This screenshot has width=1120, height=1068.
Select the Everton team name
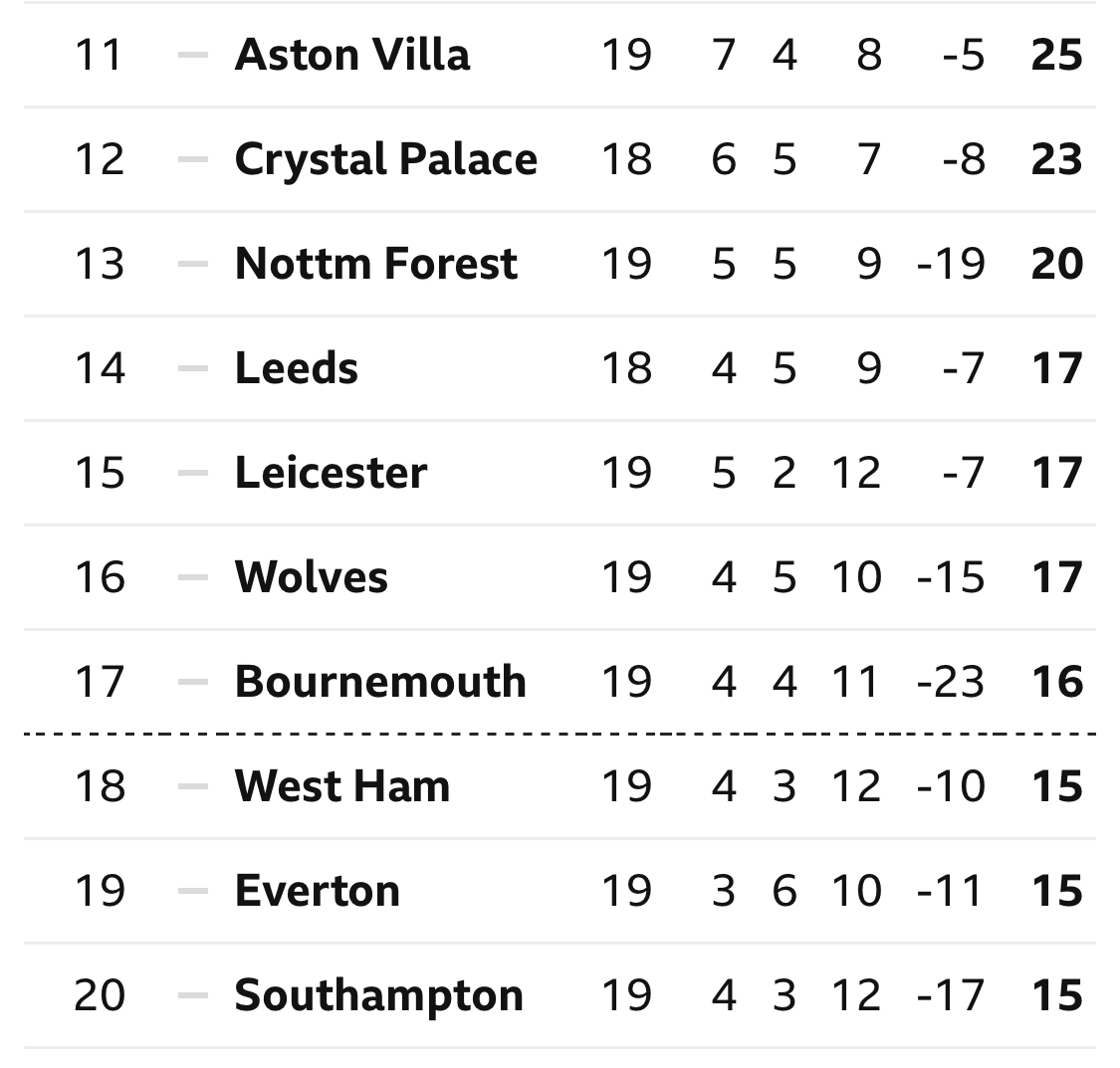pos(318,890)
